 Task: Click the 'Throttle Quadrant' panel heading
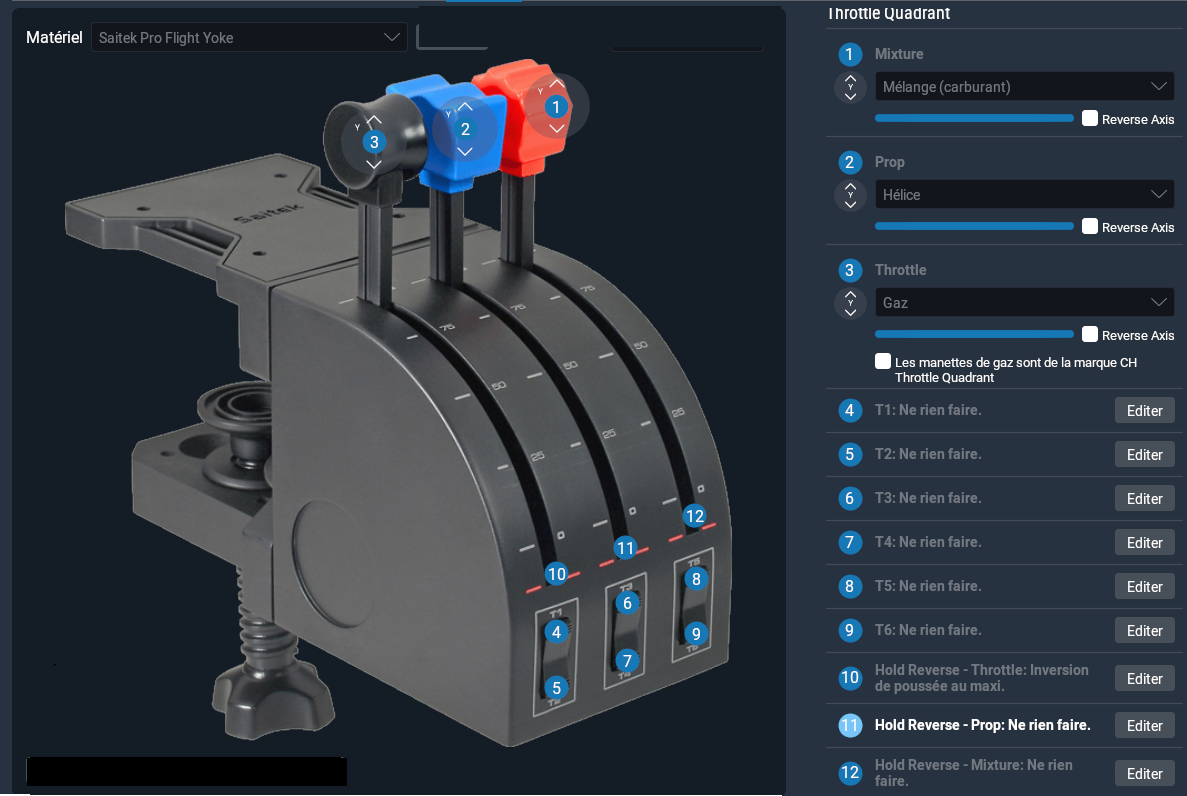pos(889,13)
